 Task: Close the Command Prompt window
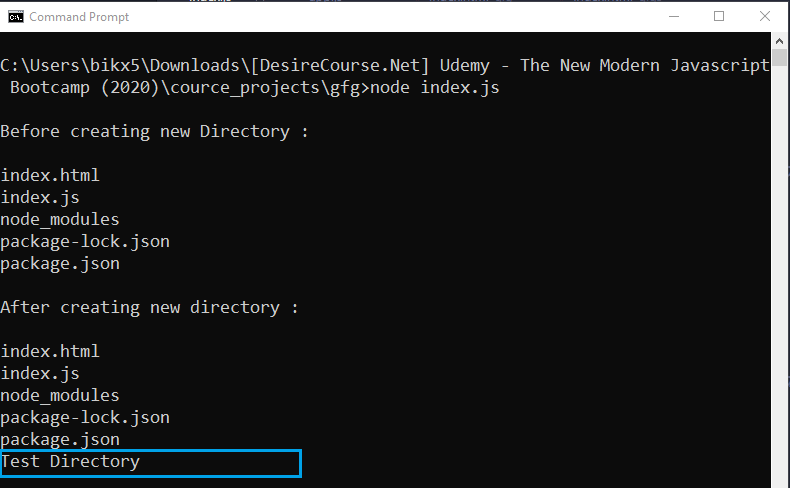coord(763,16)
